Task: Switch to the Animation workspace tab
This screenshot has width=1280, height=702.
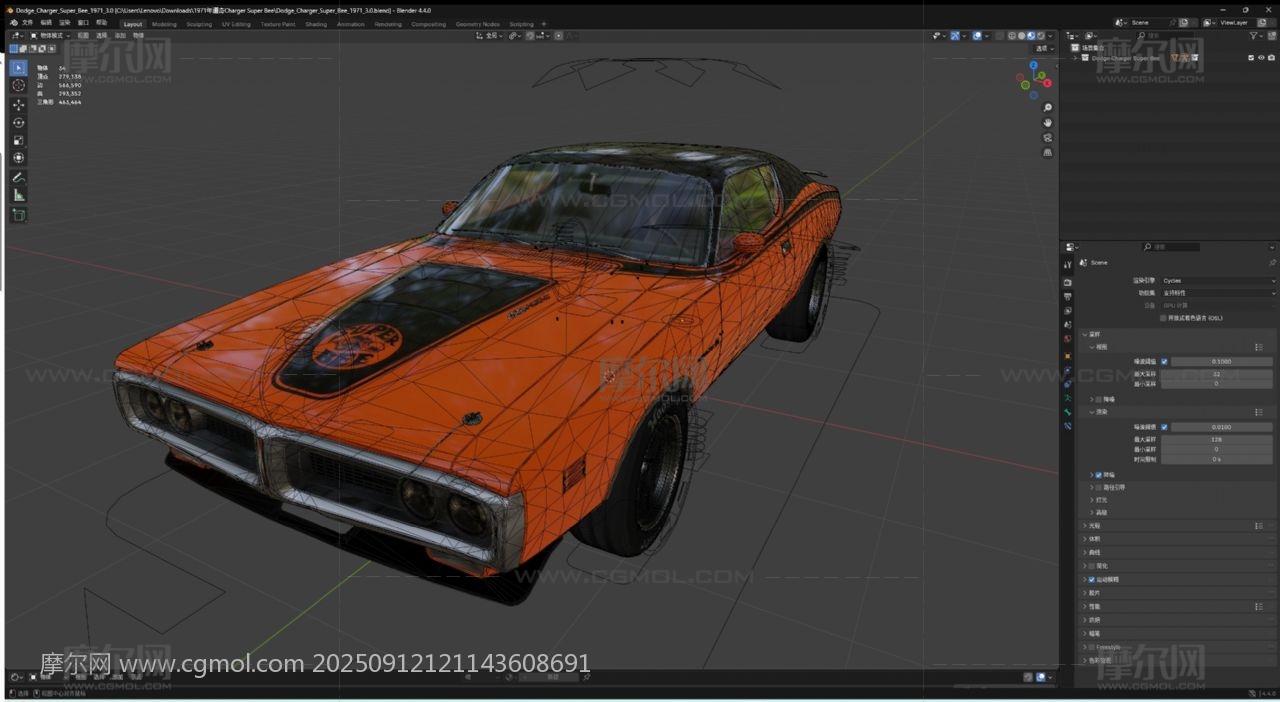Action: (351, 24)
